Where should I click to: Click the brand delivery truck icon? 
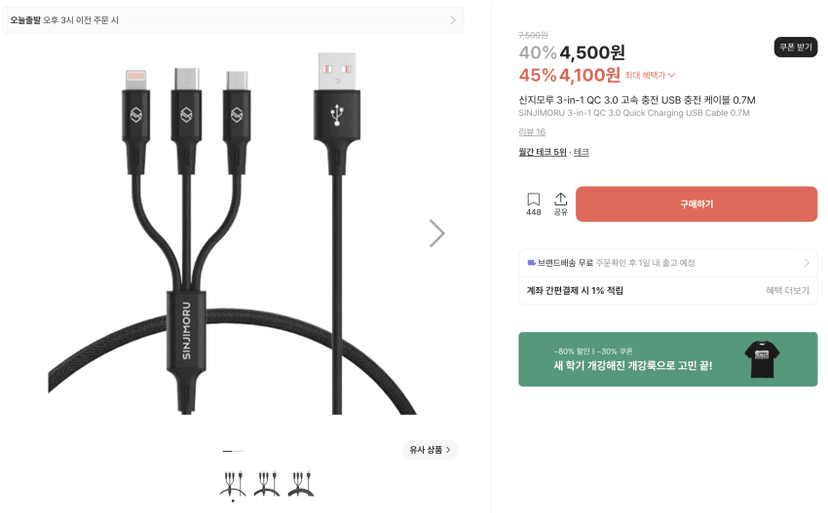pyautogui.click(x=531, y=263)
